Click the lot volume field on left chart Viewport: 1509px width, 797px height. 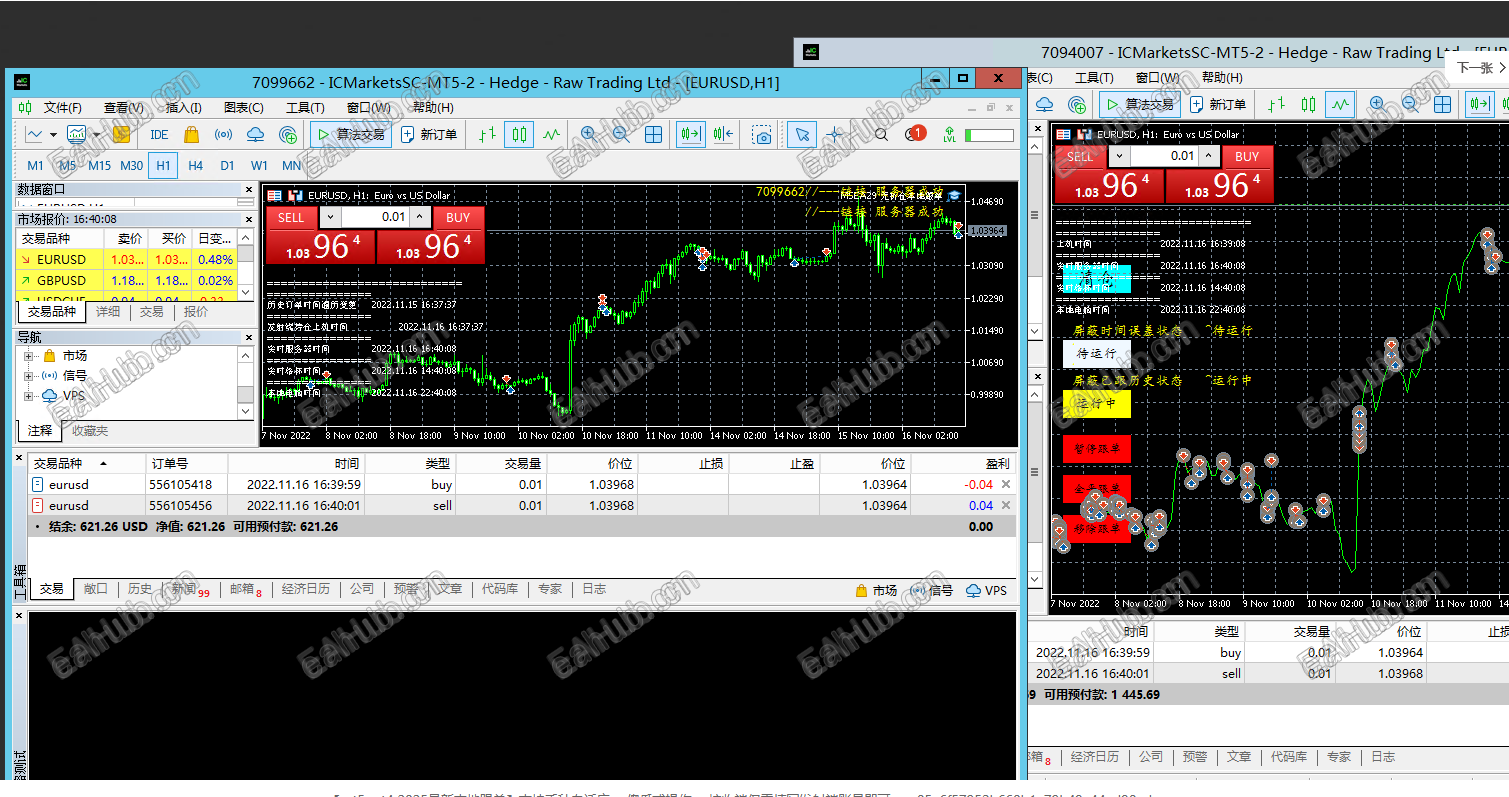click(x=376, y=217)
